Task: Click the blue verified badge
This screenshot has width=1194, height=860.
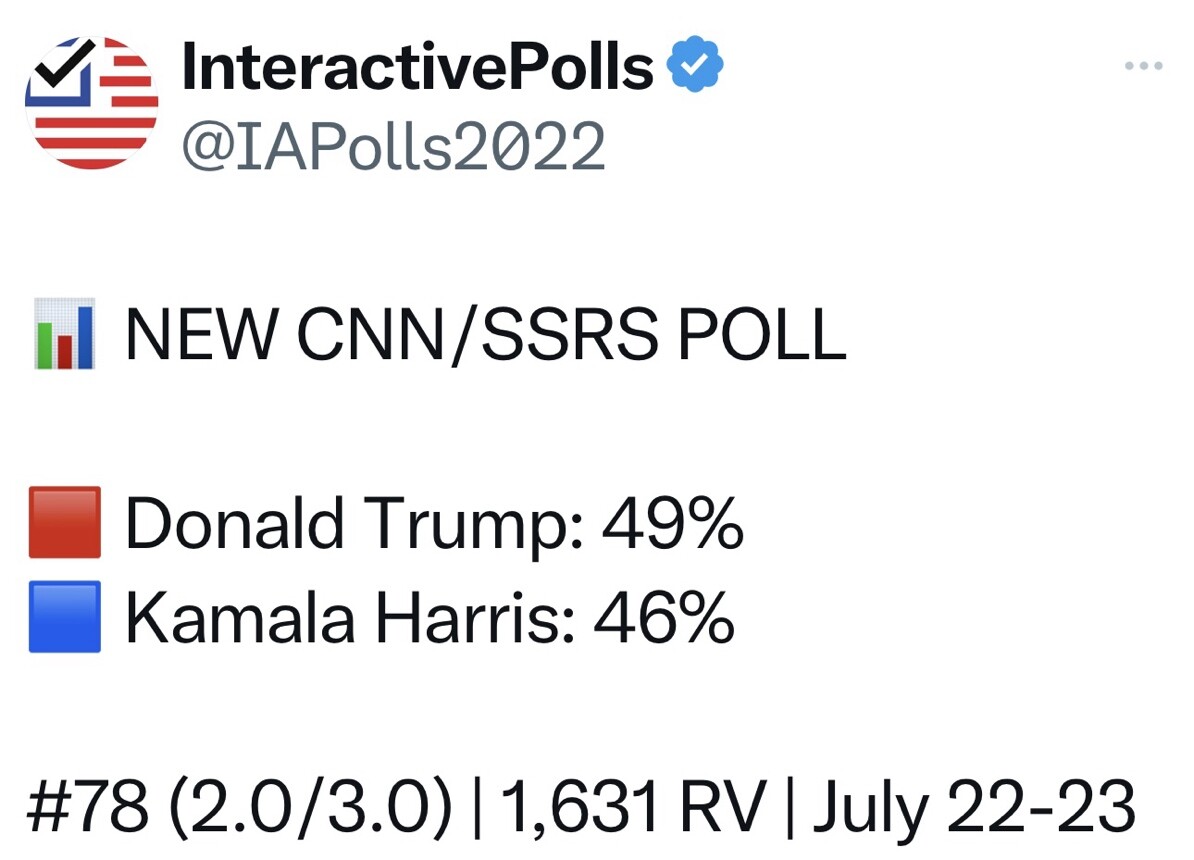Action: (695, 64)
